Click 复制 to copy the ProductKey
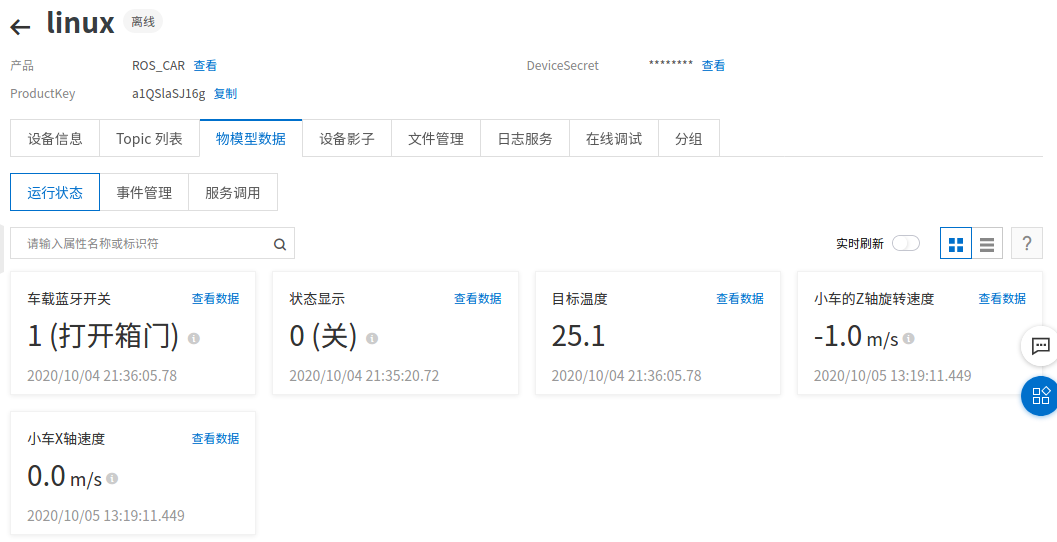 coord(225,94)
